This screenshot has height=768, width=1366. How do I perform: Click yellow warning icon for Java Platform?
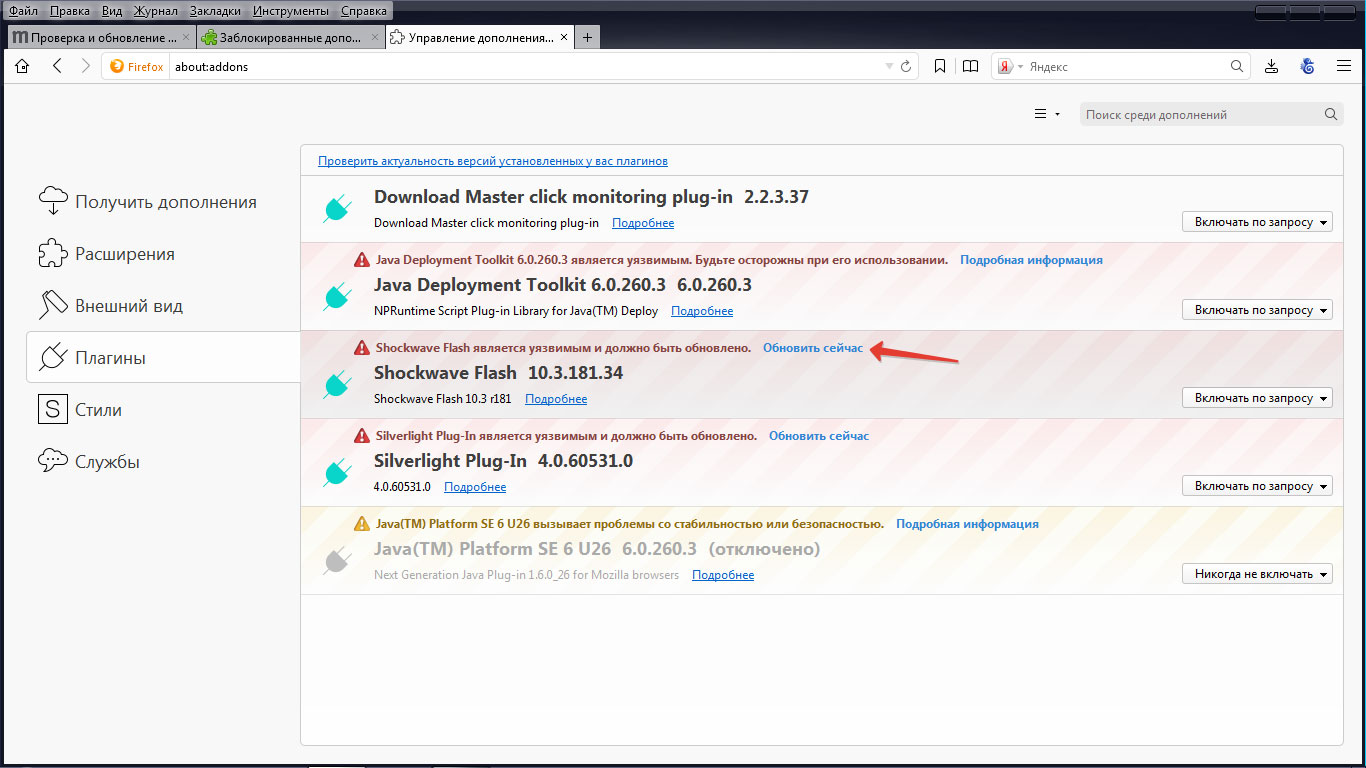(x=362, y=524)
